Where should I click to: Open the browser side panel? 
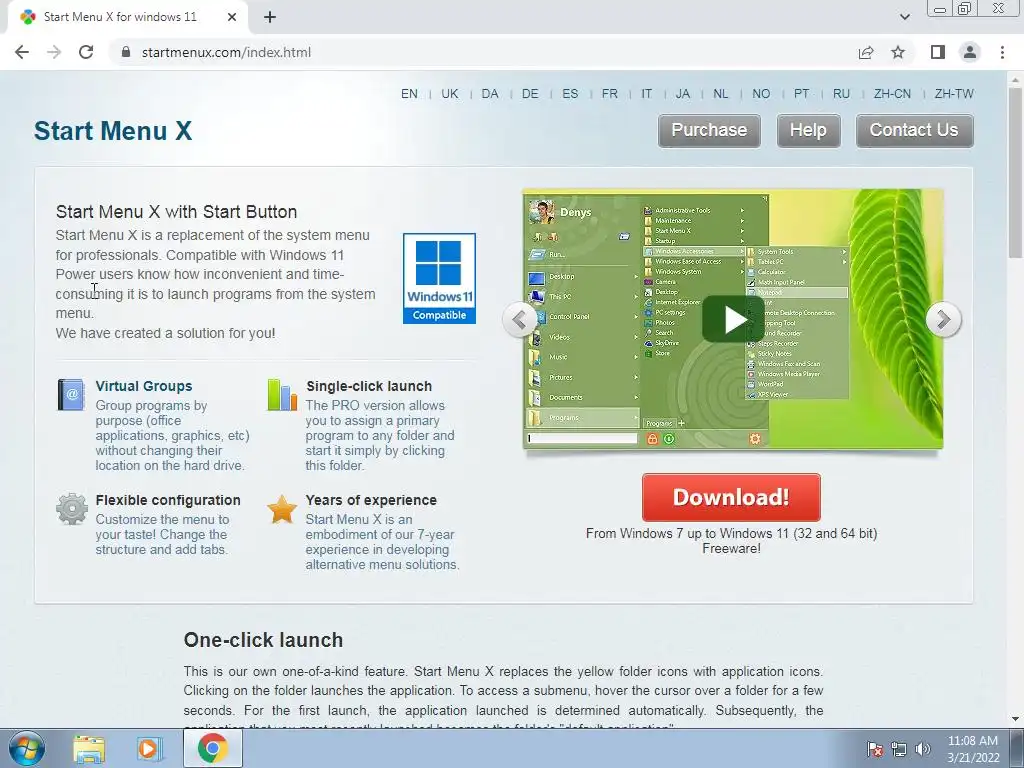click(938, 52)
